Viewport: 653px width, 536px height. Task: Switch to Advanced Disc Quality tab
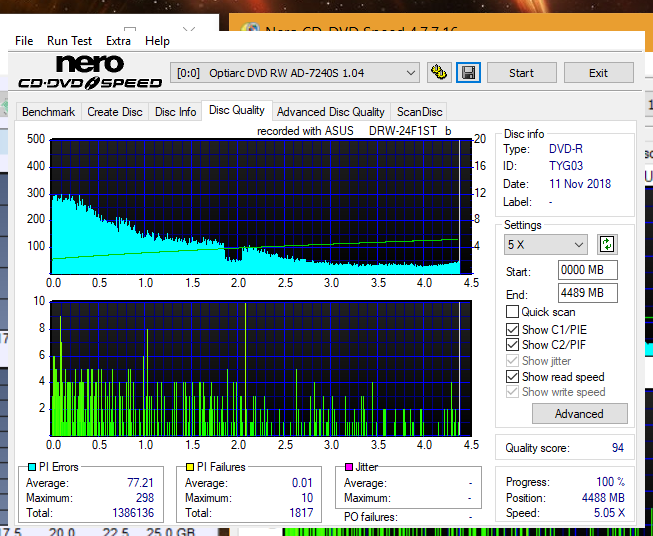pos(331,112)
